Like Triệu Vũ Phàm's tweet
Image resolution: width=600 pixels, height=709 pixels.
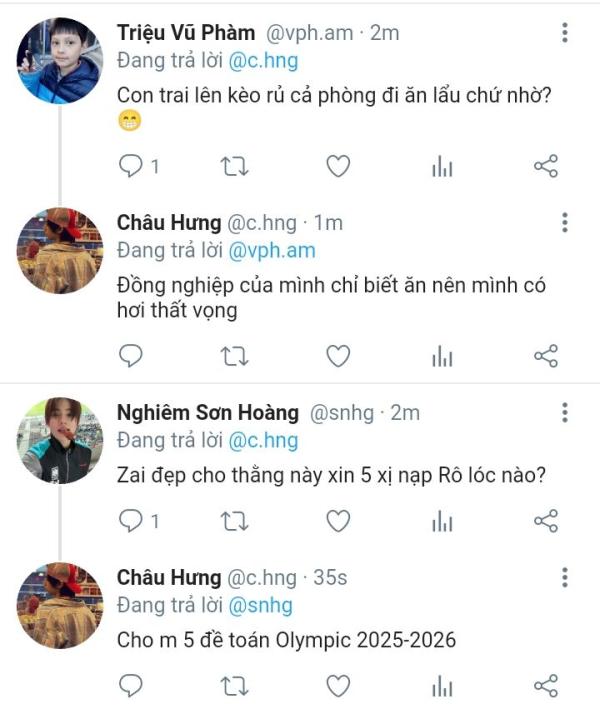(x=338, y=167)
